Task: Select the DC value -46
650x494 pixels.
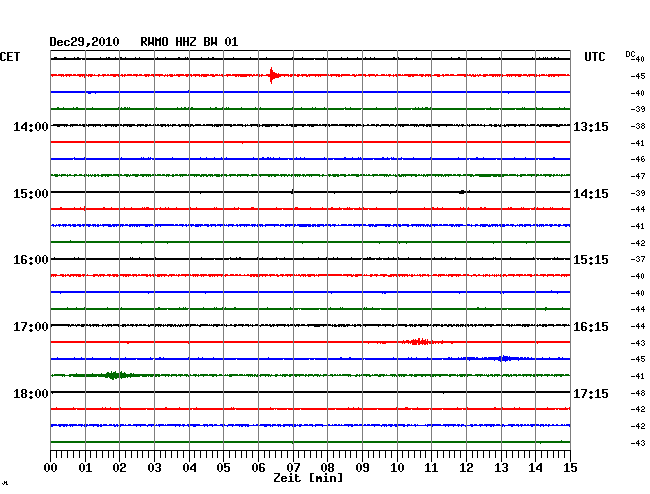Action: [x=638, y=159]
